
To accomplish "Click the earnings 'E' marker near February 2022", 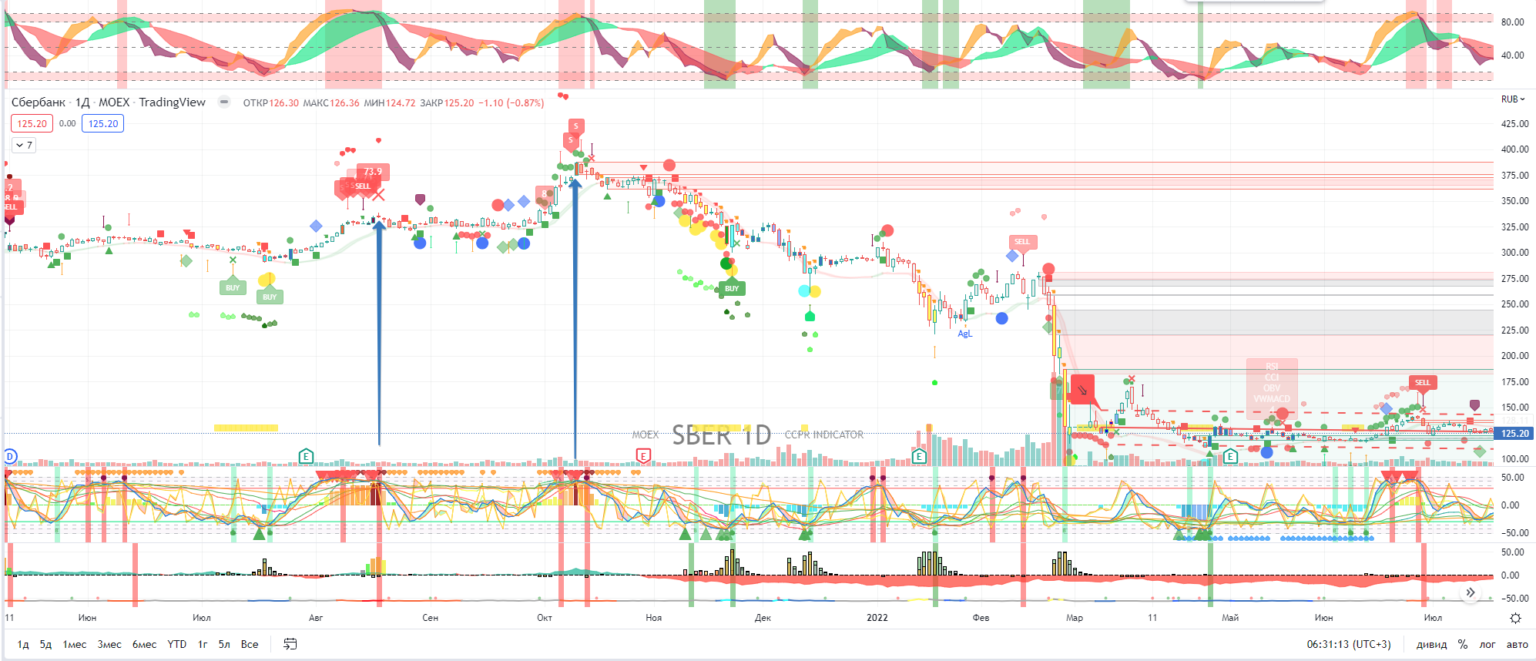I will [x=919, y=456].
